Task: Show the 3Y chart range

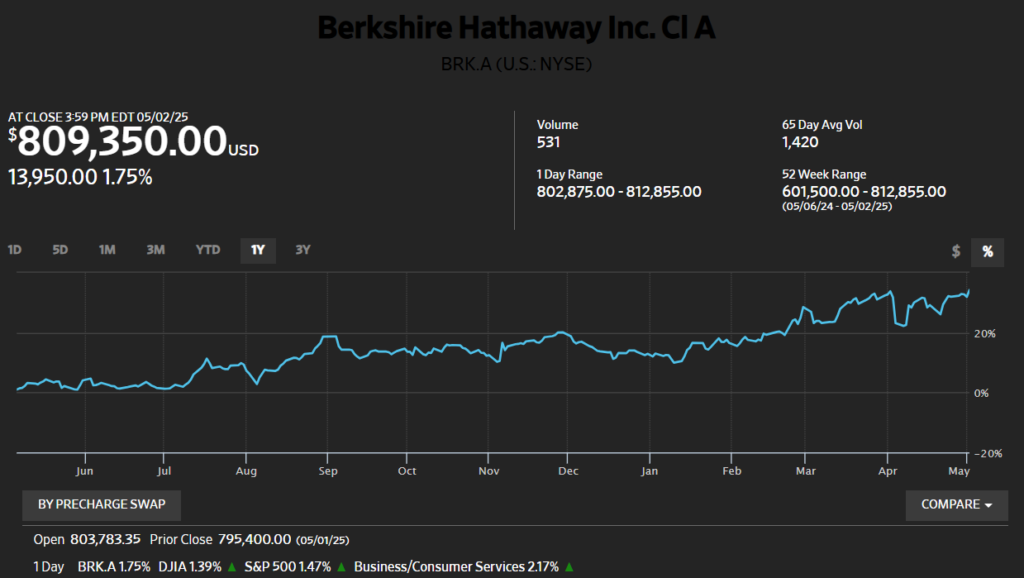Action: (302, 250)
